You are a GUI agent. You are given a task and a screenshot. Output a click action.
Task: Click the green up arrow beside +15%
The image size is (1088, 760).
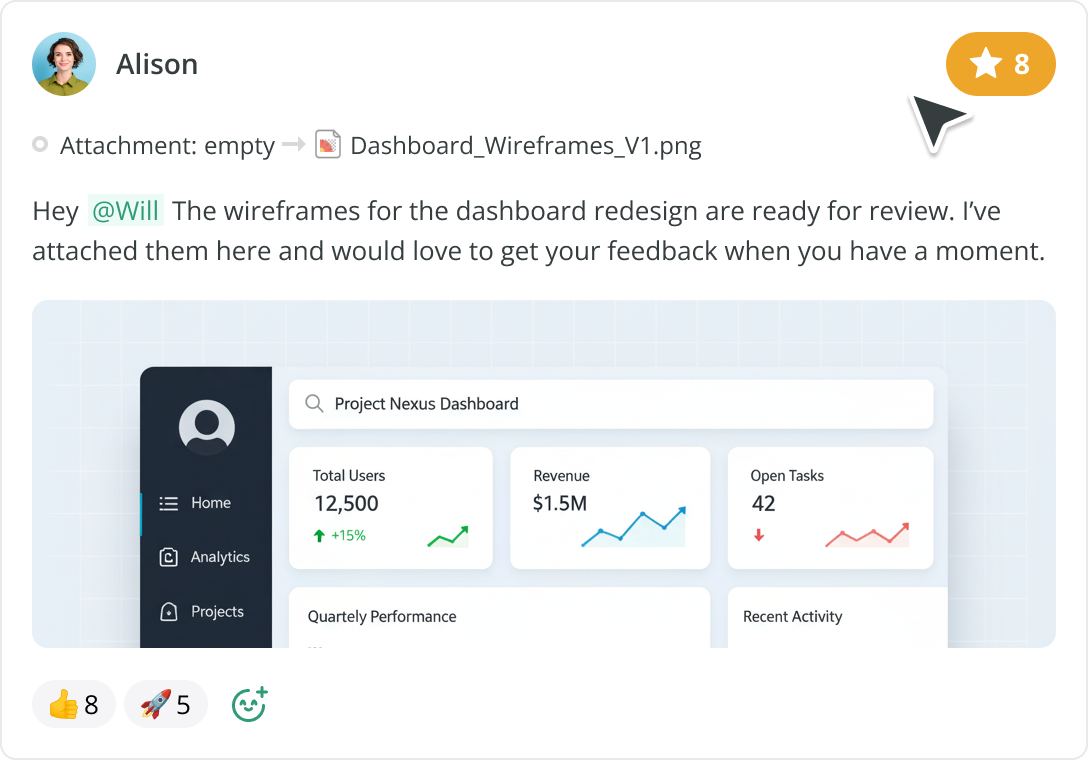[319, 536]
